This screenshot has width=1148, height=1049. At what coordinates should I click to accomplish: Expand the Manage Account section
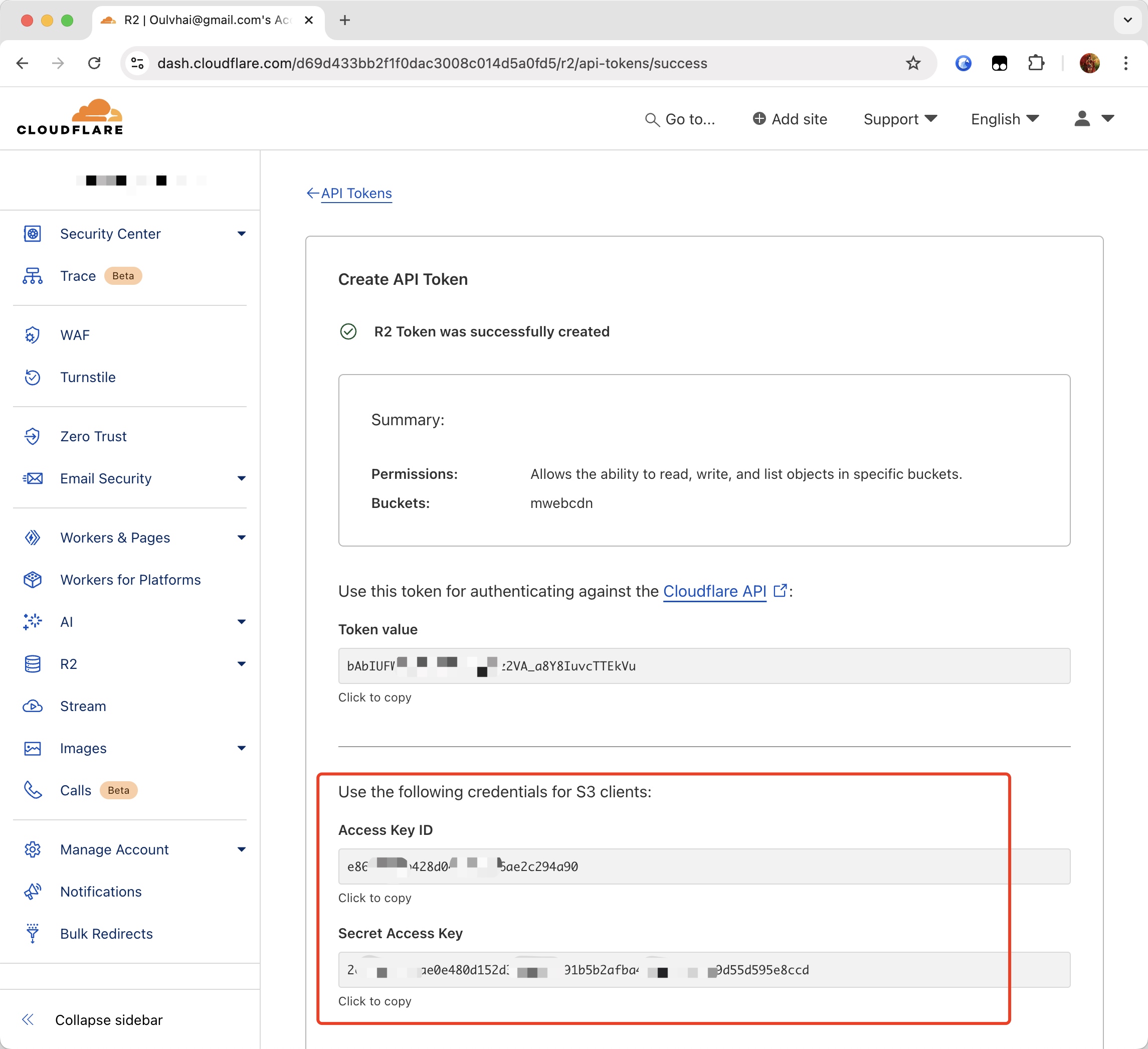[x=242, y=849]
